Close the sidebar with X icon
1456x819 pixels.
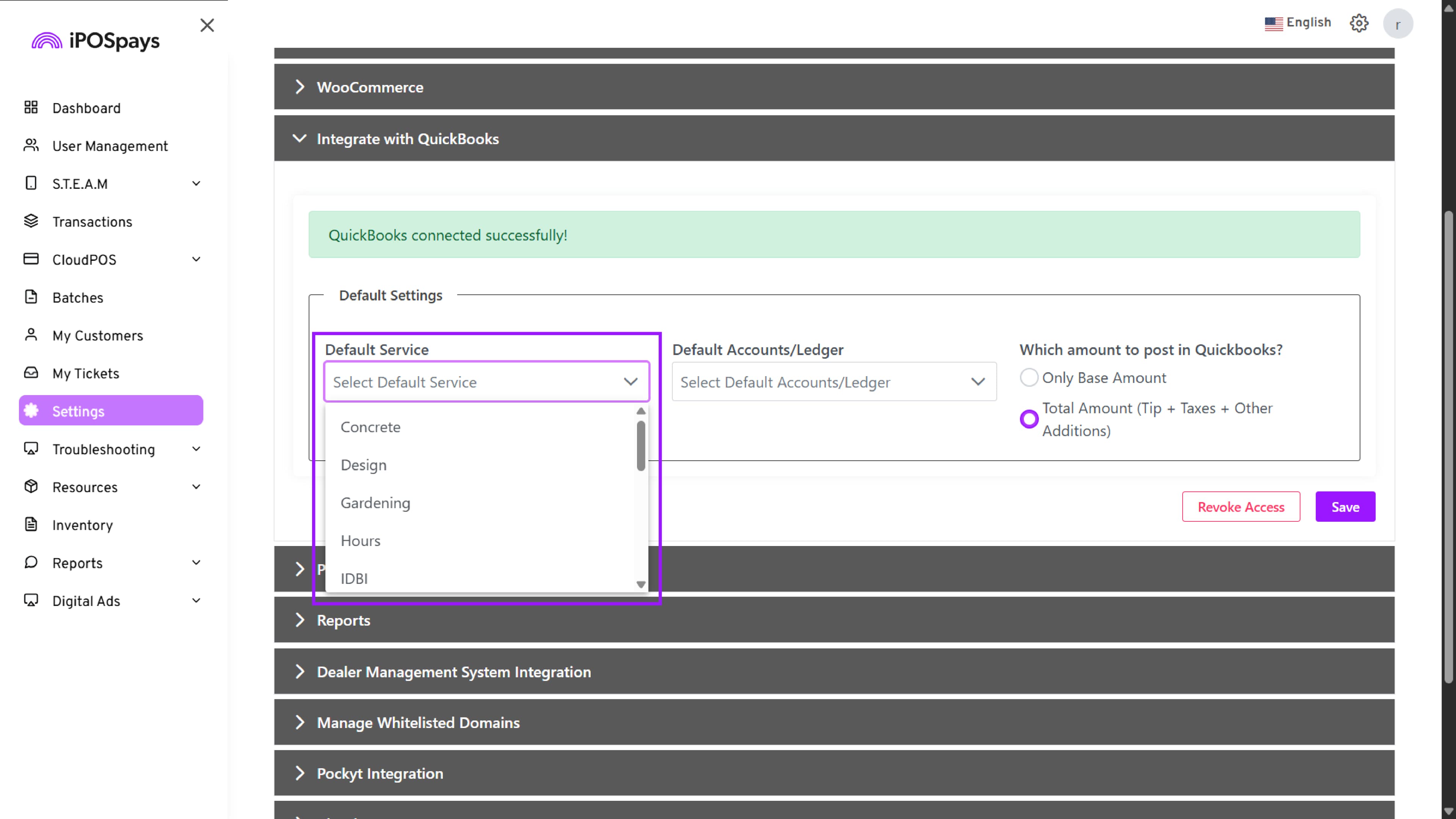(x=207, y=25)
